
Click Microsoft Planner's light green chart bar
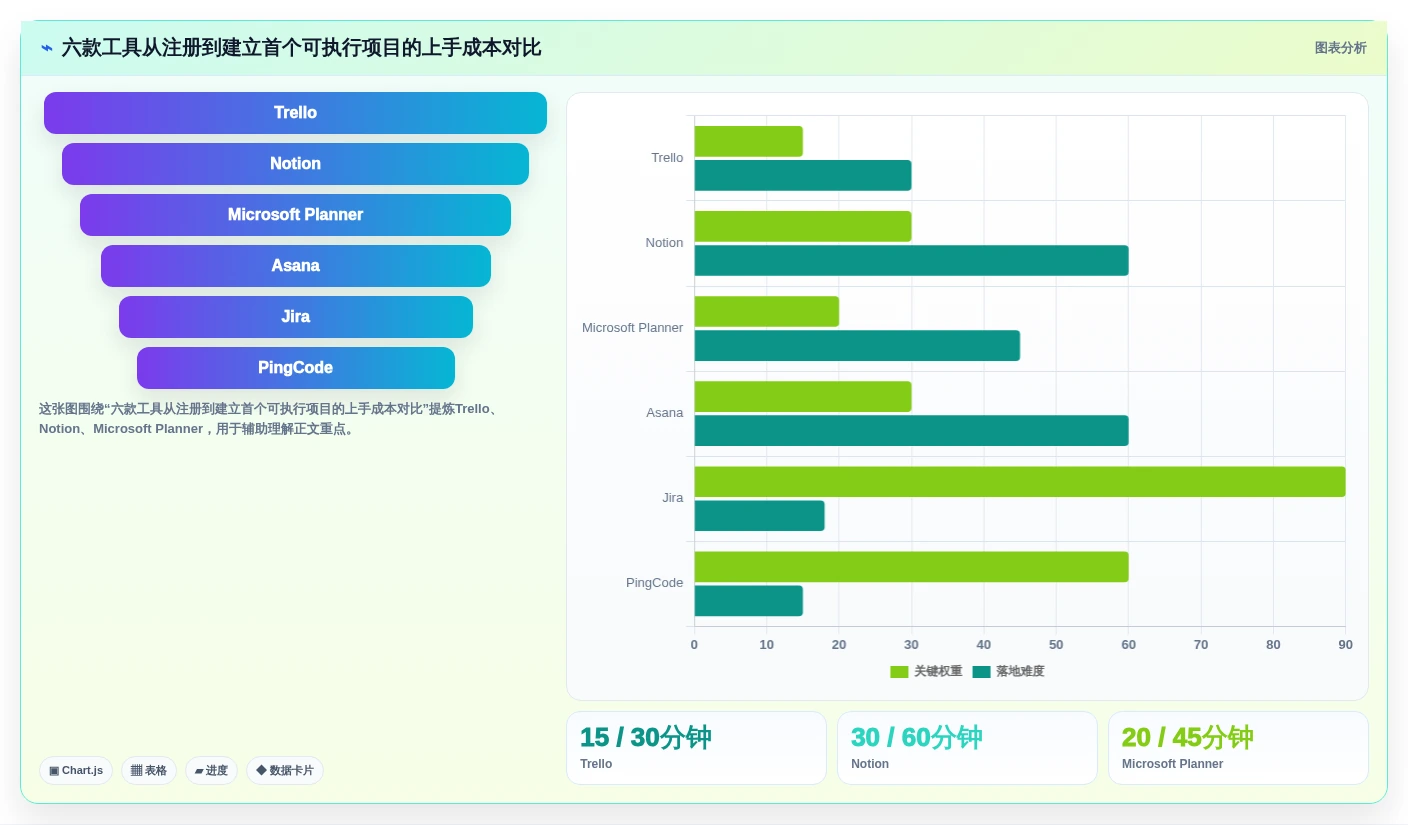(767, 311)
